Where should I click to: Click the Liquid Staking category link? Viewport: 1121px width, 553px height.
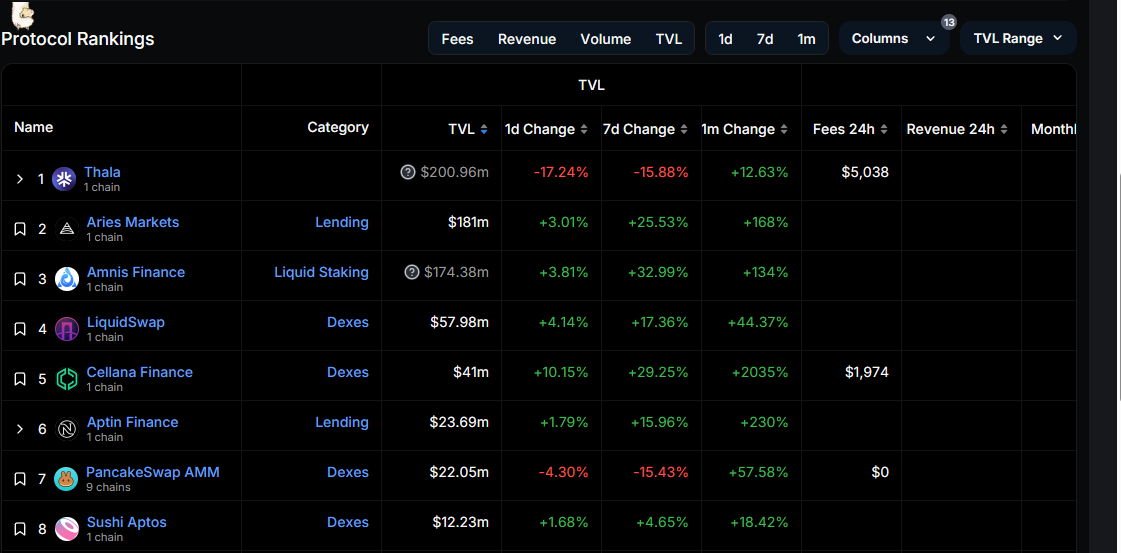(322, 272)
